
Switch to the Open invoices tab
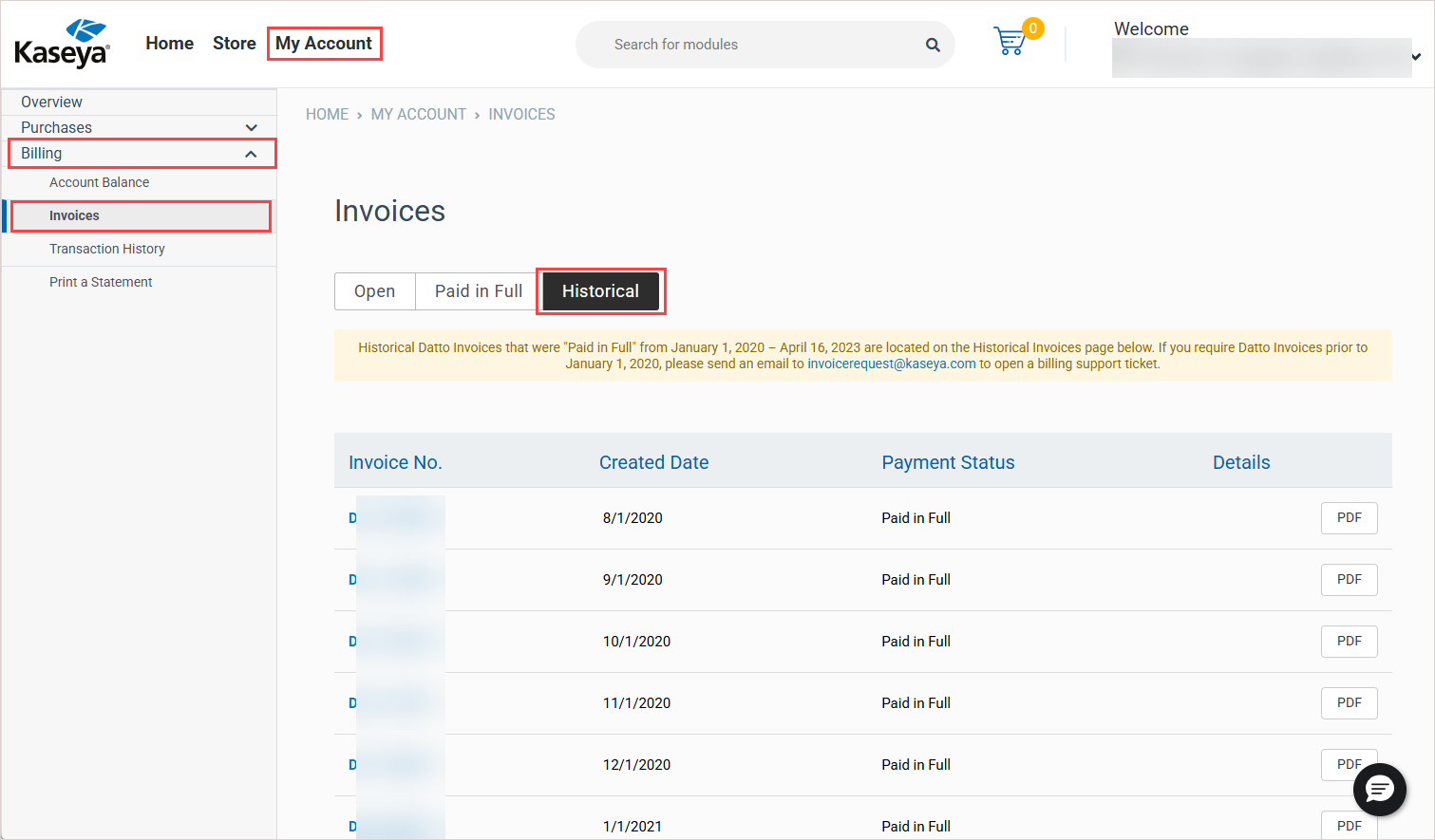(374, 291)
